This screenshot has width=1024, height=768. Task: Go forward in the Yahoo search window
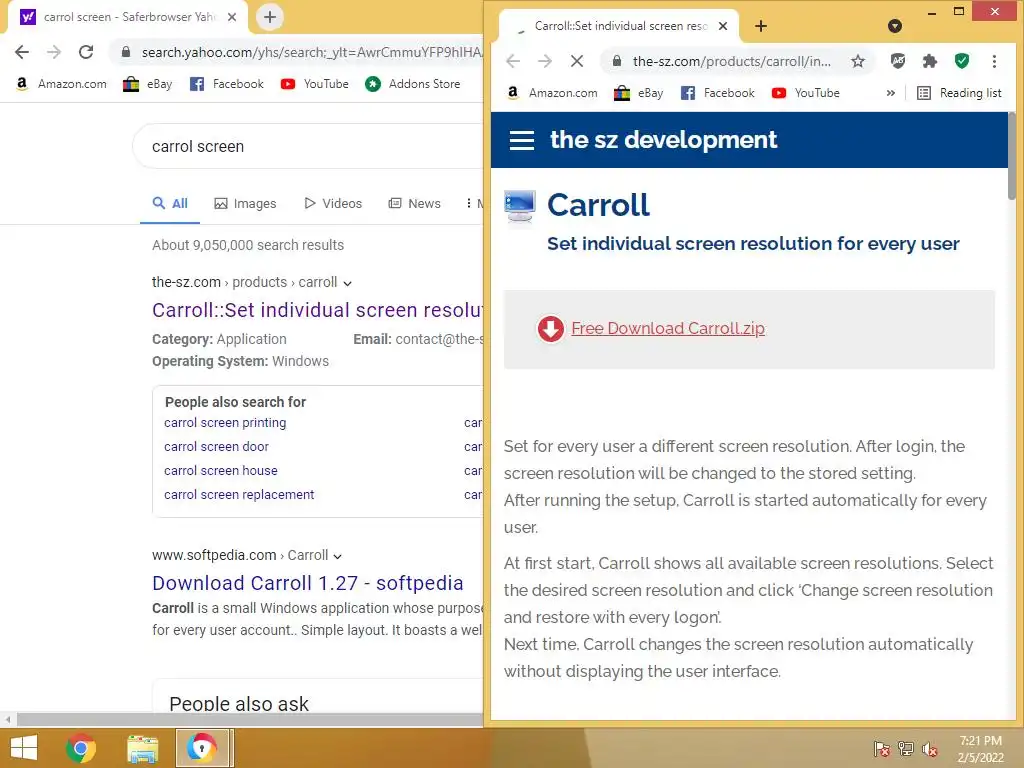point(54,52)
